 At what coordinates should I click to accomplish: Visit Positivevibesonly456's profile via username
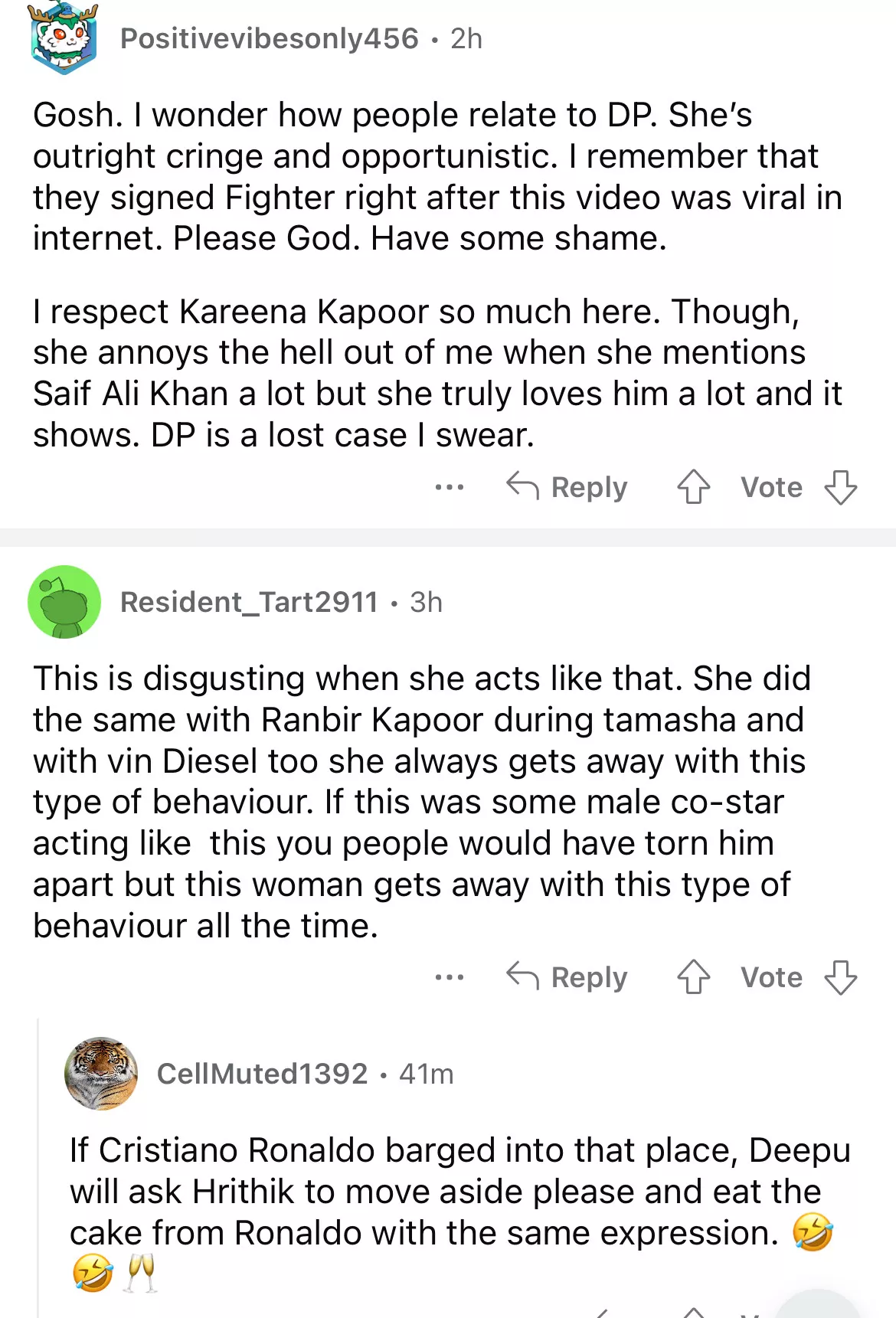coord(270,39)
